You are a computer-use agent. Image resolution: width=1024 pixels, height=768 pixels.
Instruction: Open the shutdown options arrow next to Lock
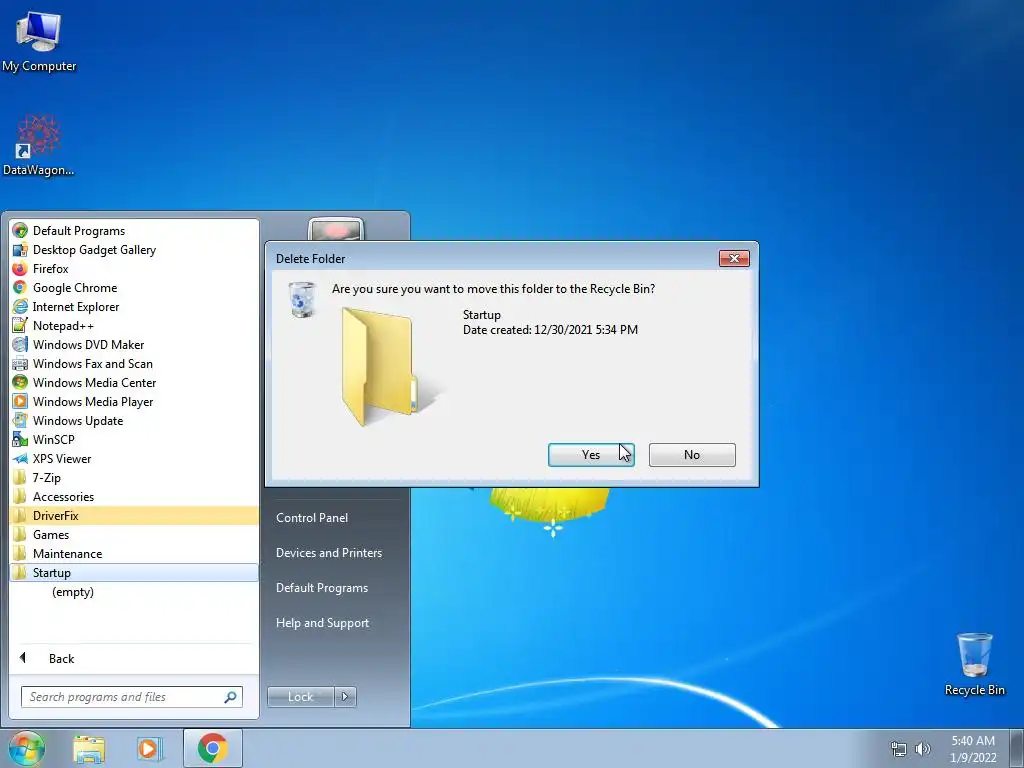[x=345, y=697]
